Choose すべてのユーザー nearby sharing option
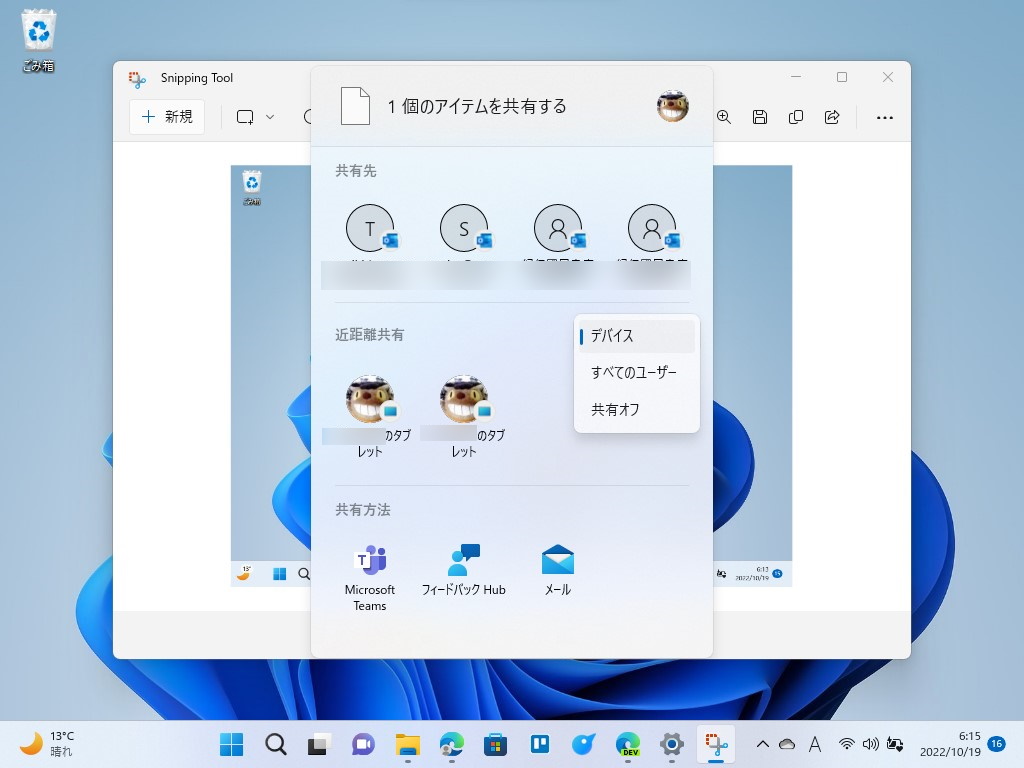 click(637, 372)
